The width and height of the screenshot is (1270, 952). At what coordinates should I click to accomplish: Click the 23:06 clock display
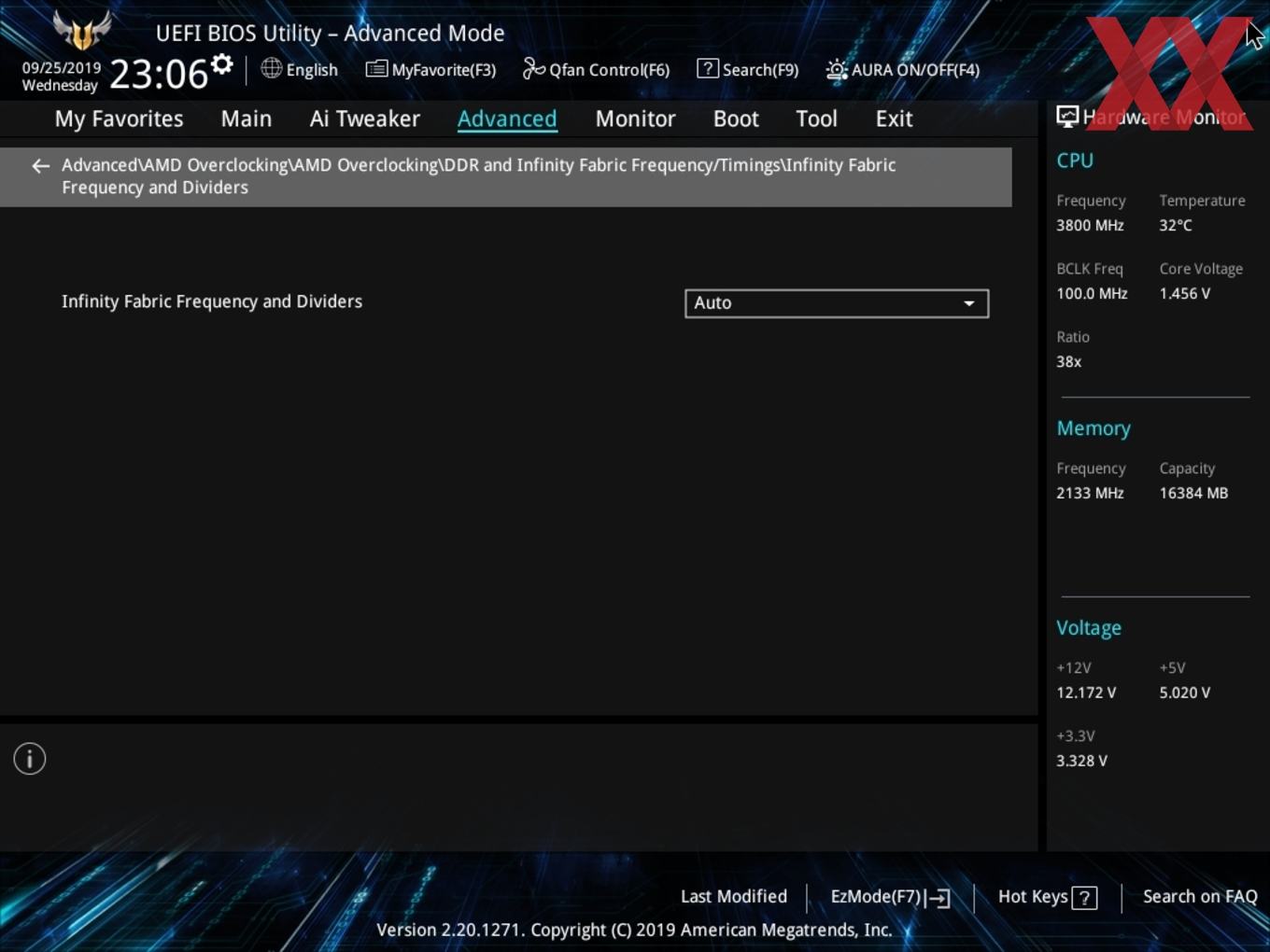pos(159,74)
